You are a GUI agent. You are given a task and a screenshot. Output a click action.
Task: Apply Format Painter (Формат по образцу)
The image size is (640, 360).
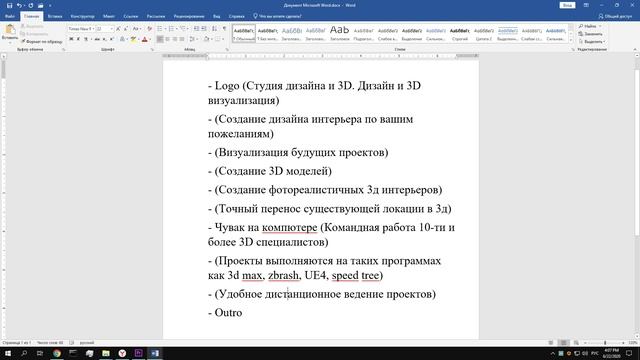click(42, 42)
